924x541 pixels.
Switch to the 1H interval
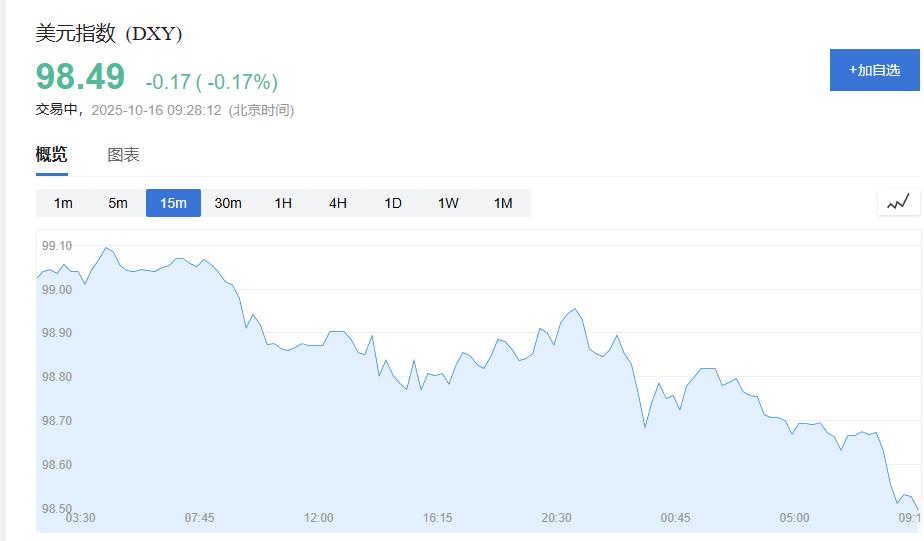click(x=283, y=203)
